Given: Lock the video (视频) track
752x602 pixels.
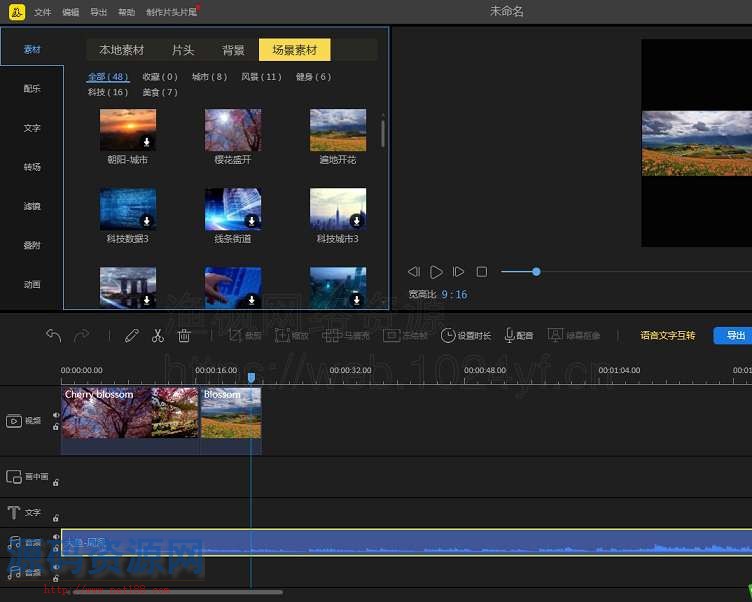Looking at the screenshot, I should pyautogui.click(x=56, y=426).
